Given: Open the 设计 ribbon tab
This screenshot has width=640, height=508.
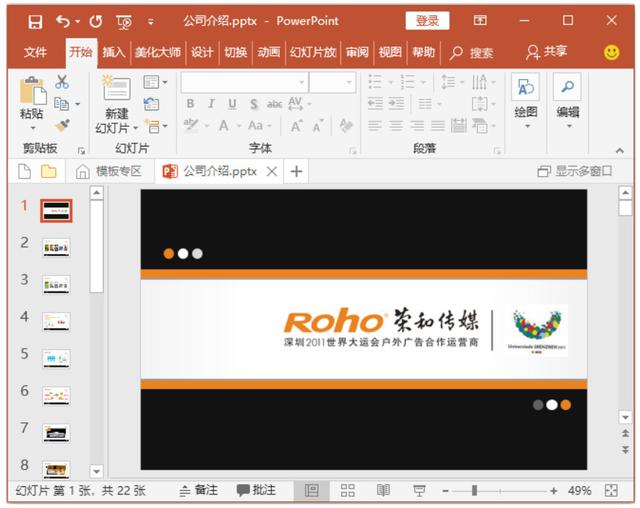Looking at the screenshot, I should click(202, 52).
